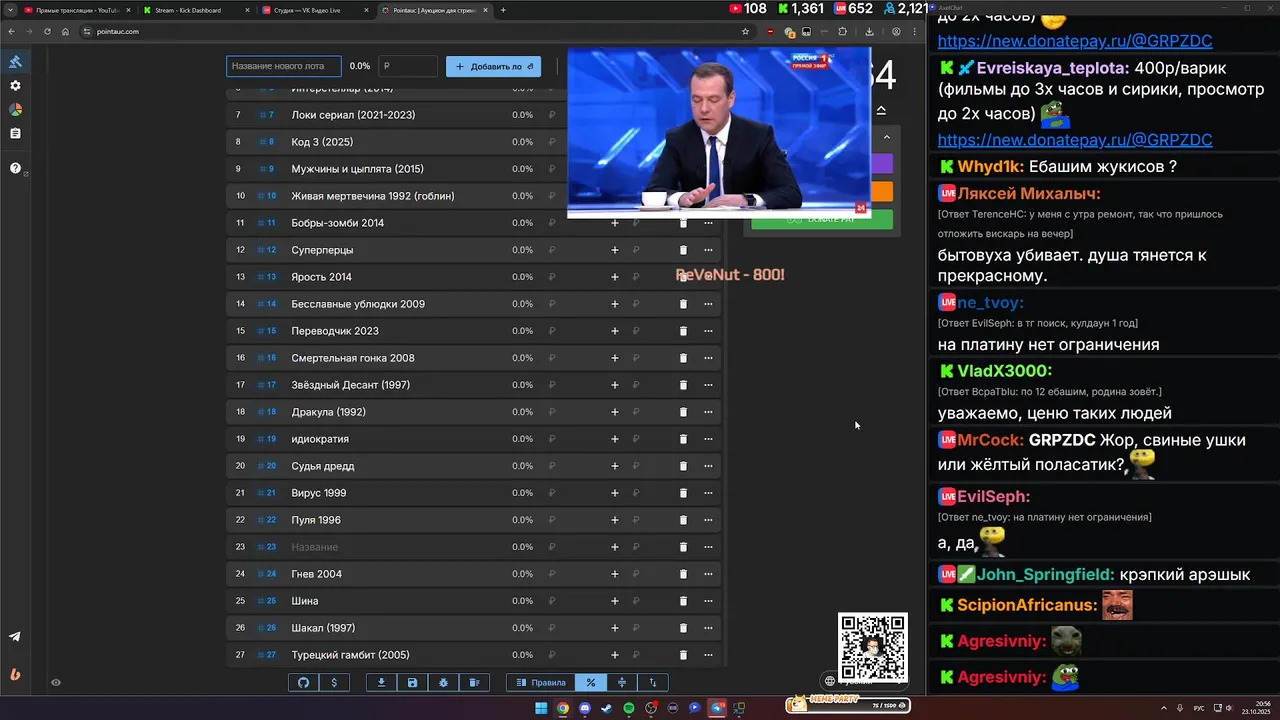1280x720 pixels.
Task: Add amount to Шакал (1997) lot
Action: 615,628
